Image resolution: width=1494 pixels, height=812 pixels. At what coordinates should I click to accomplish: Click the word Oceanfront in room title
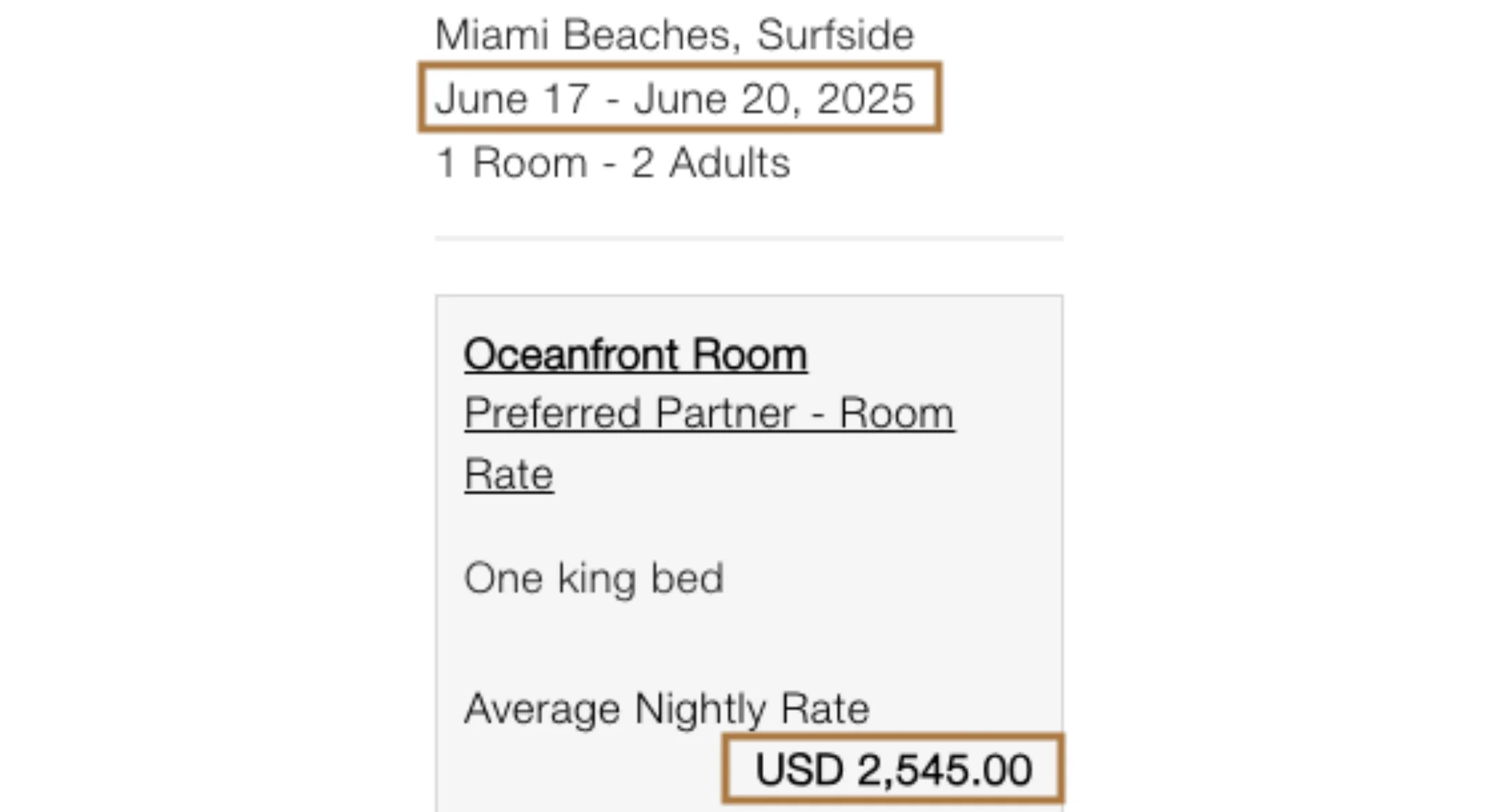coord(573,355)
